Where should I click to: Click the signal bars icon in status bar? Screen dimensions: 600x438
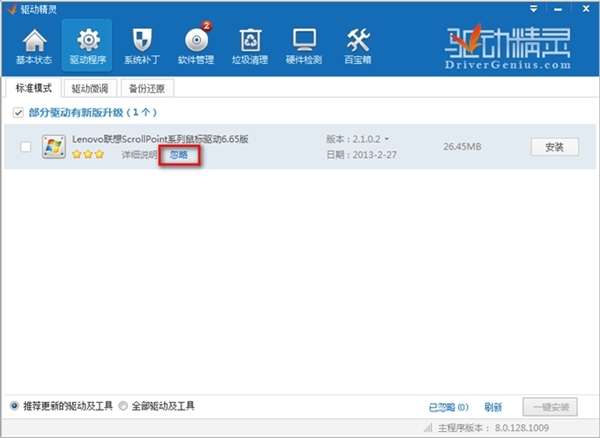(x=428, y=427)
